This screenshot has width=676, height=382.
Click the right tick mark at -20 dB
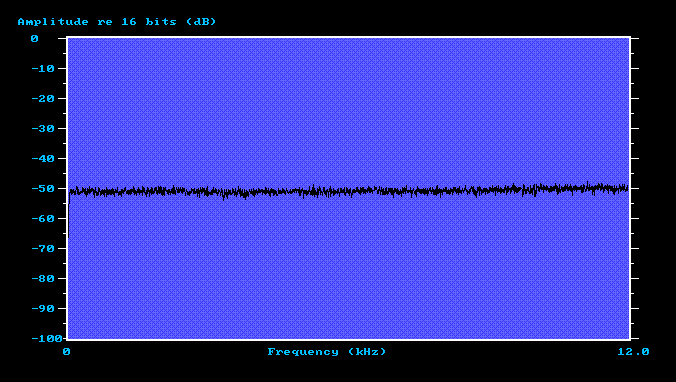pos(635,99)
